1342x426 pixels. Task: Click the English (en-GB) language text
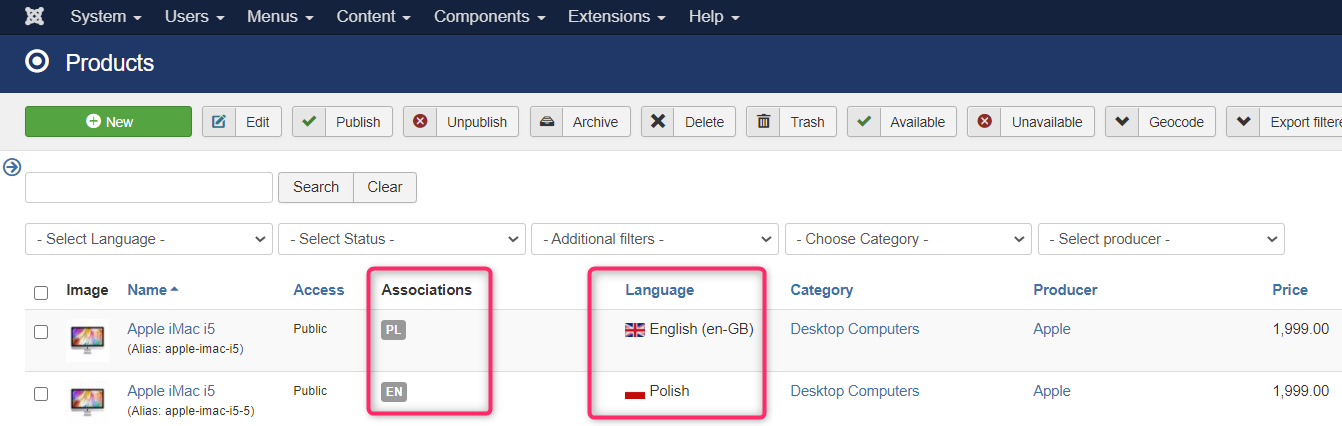[701, 329]
